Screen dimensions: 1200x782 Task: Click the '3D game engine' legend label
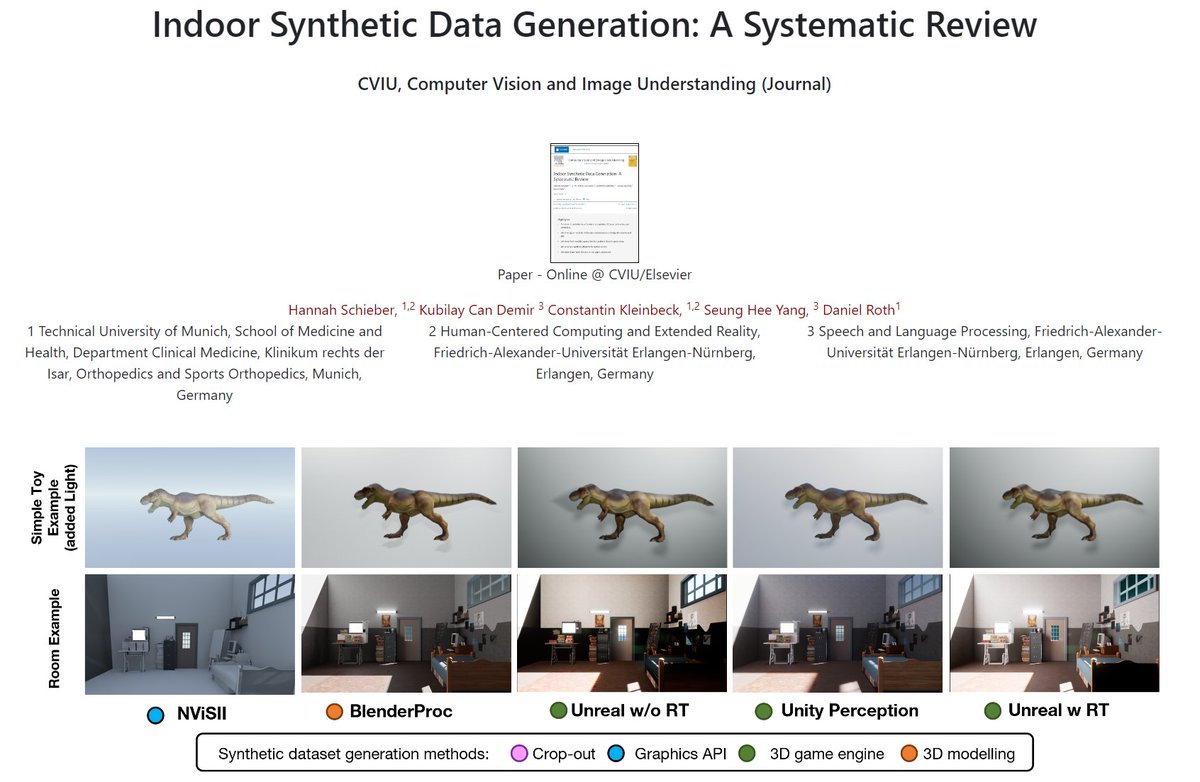(x=827, y=753)
